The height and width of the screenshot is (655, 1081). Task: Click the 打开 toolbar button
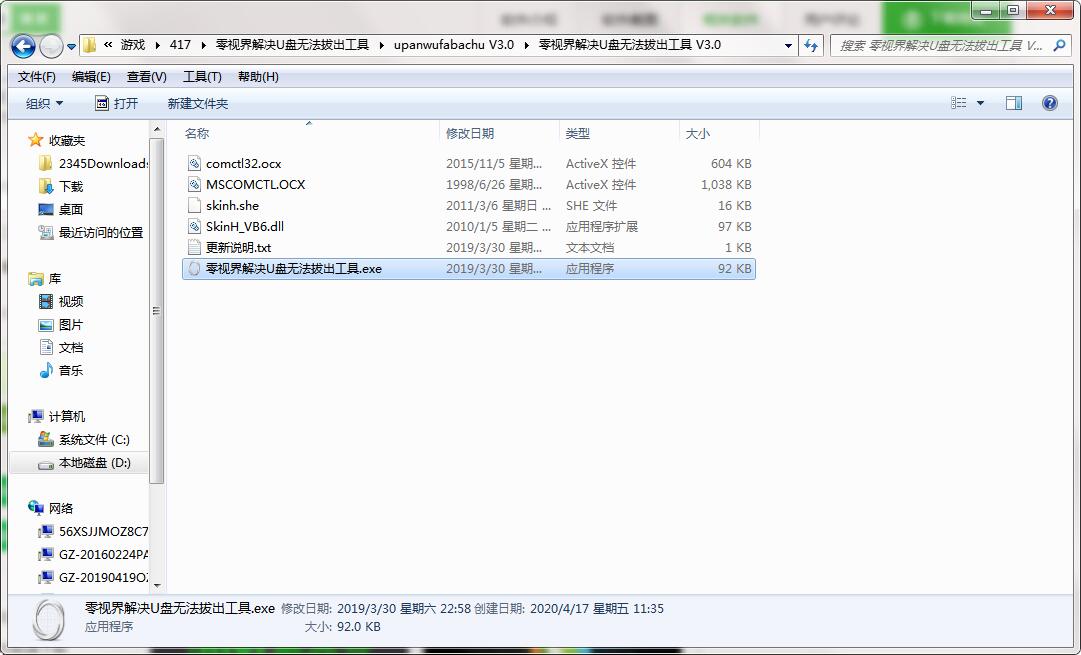pos(117,103)
